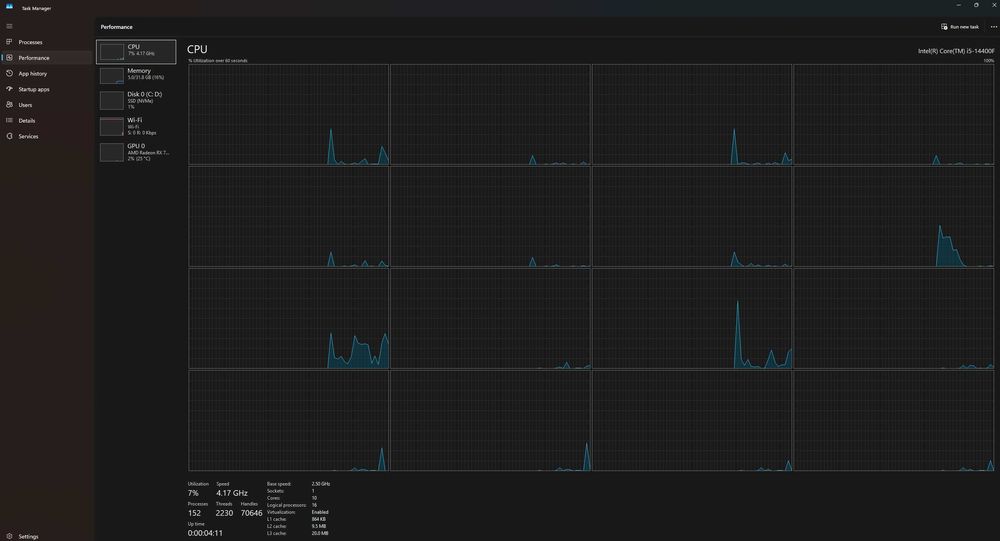Screen dimensions: 1000x541
Task: Go to Startup apps gauge icon
Action: pos(9,89)
